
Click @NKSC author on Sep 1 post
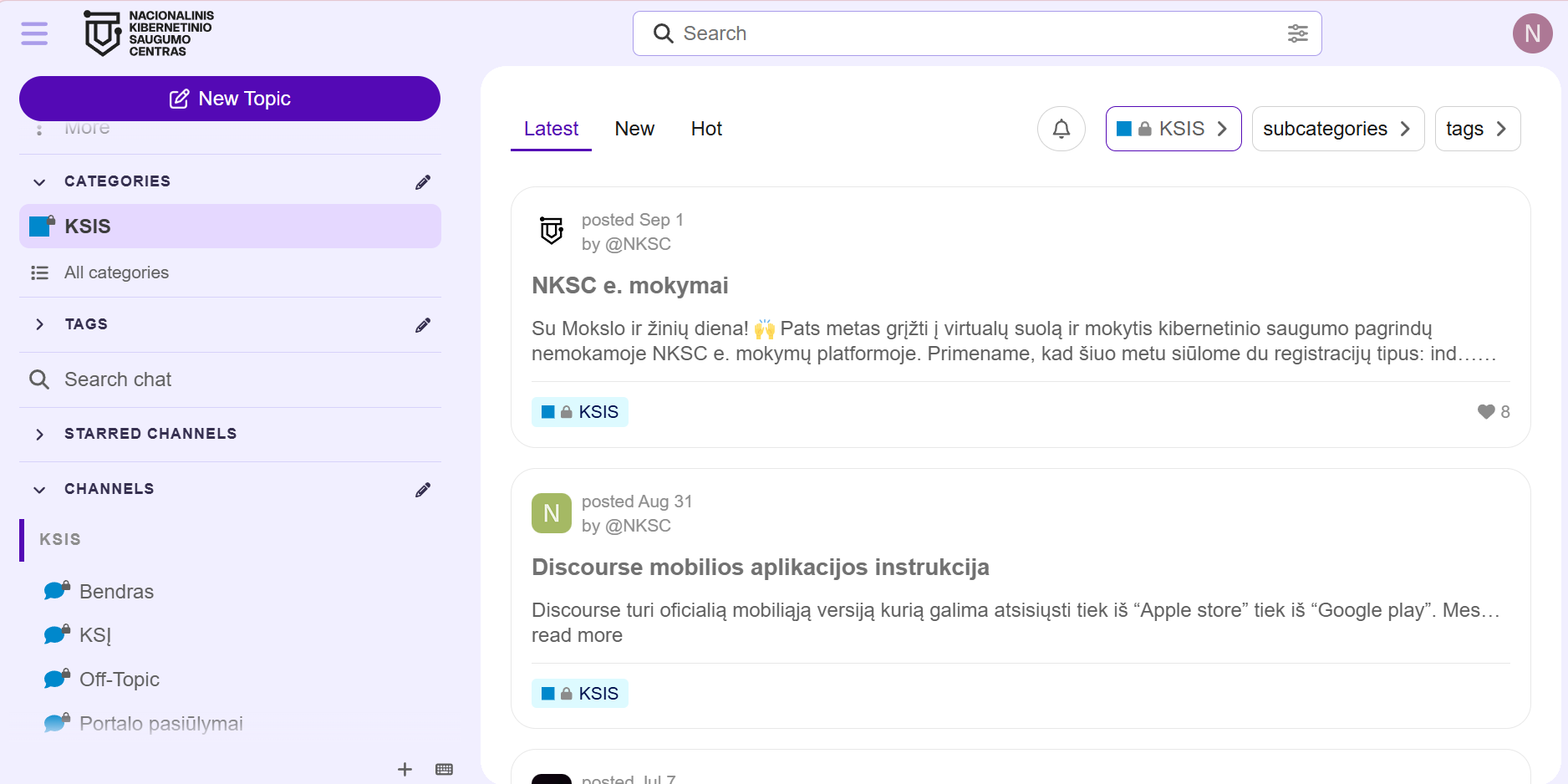[638, 244]
